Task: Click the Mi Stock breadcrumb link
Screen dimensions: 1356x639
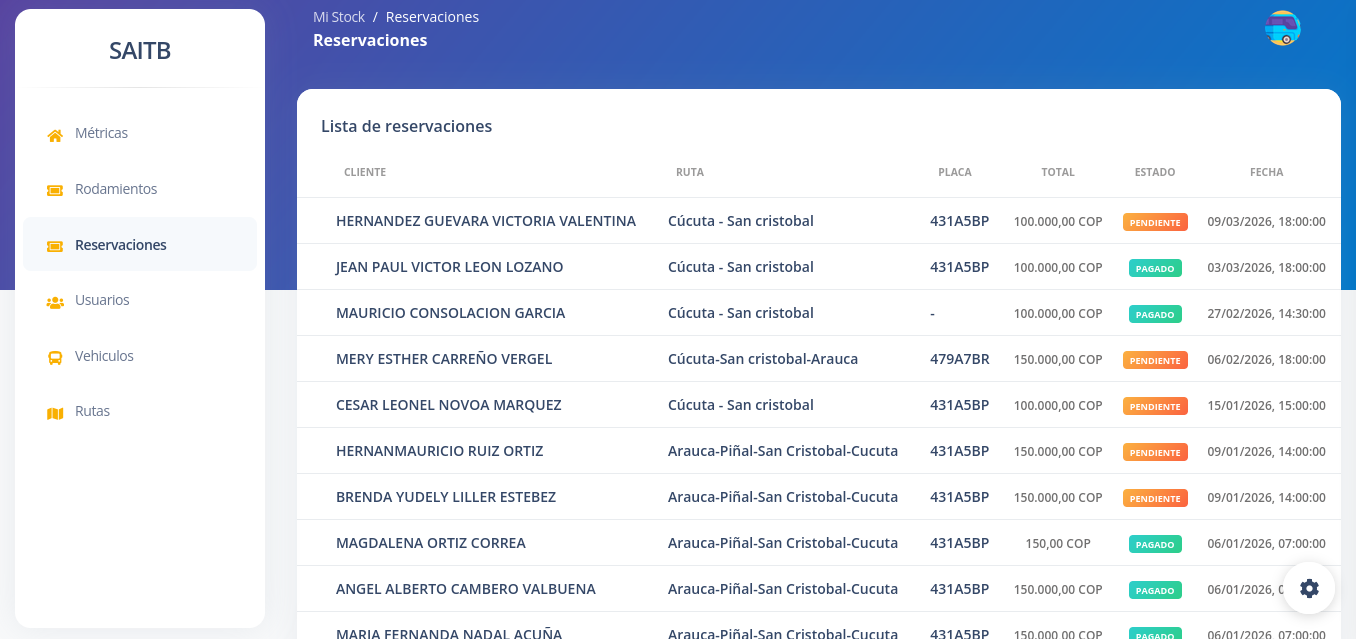Action: point(339,17)
